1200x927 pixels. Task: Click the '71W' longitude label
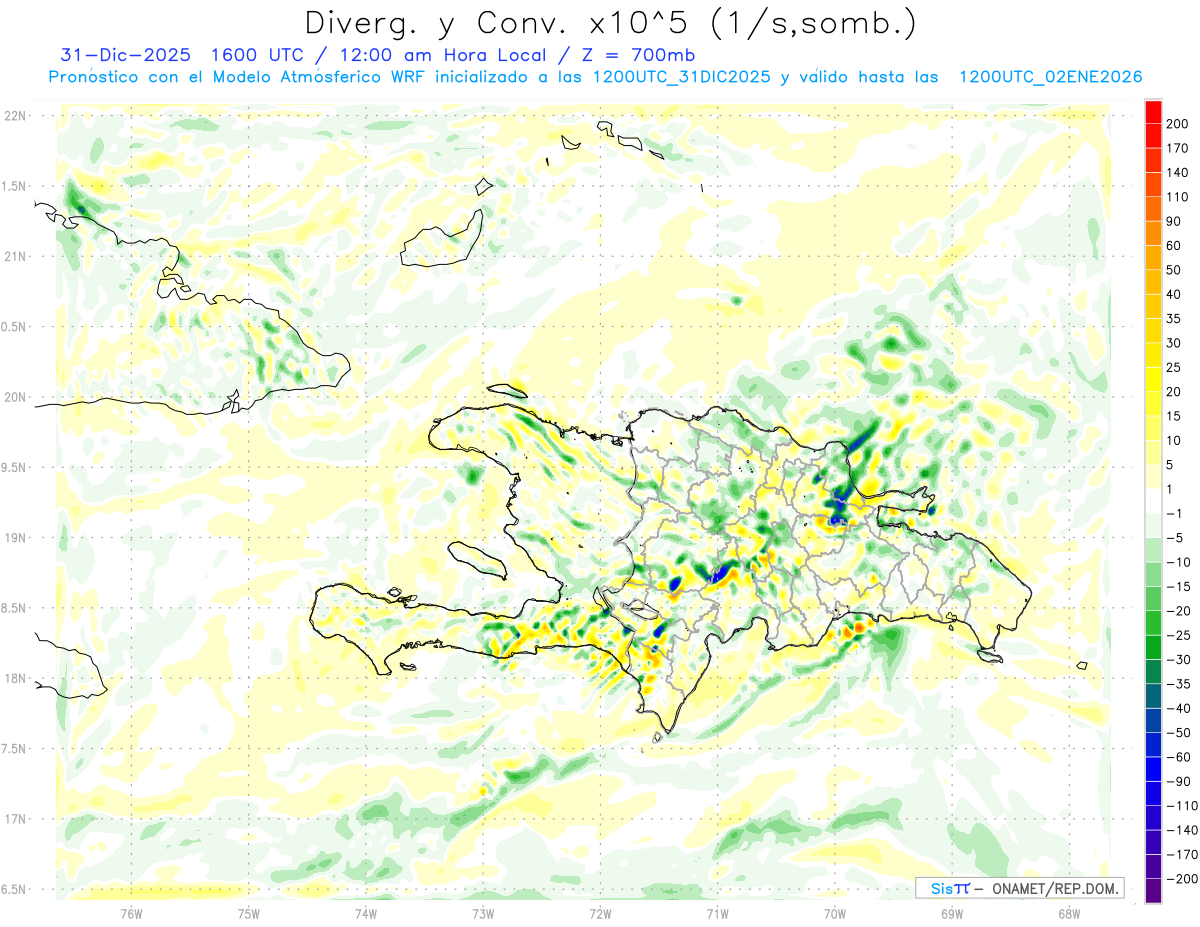[717, 913]
